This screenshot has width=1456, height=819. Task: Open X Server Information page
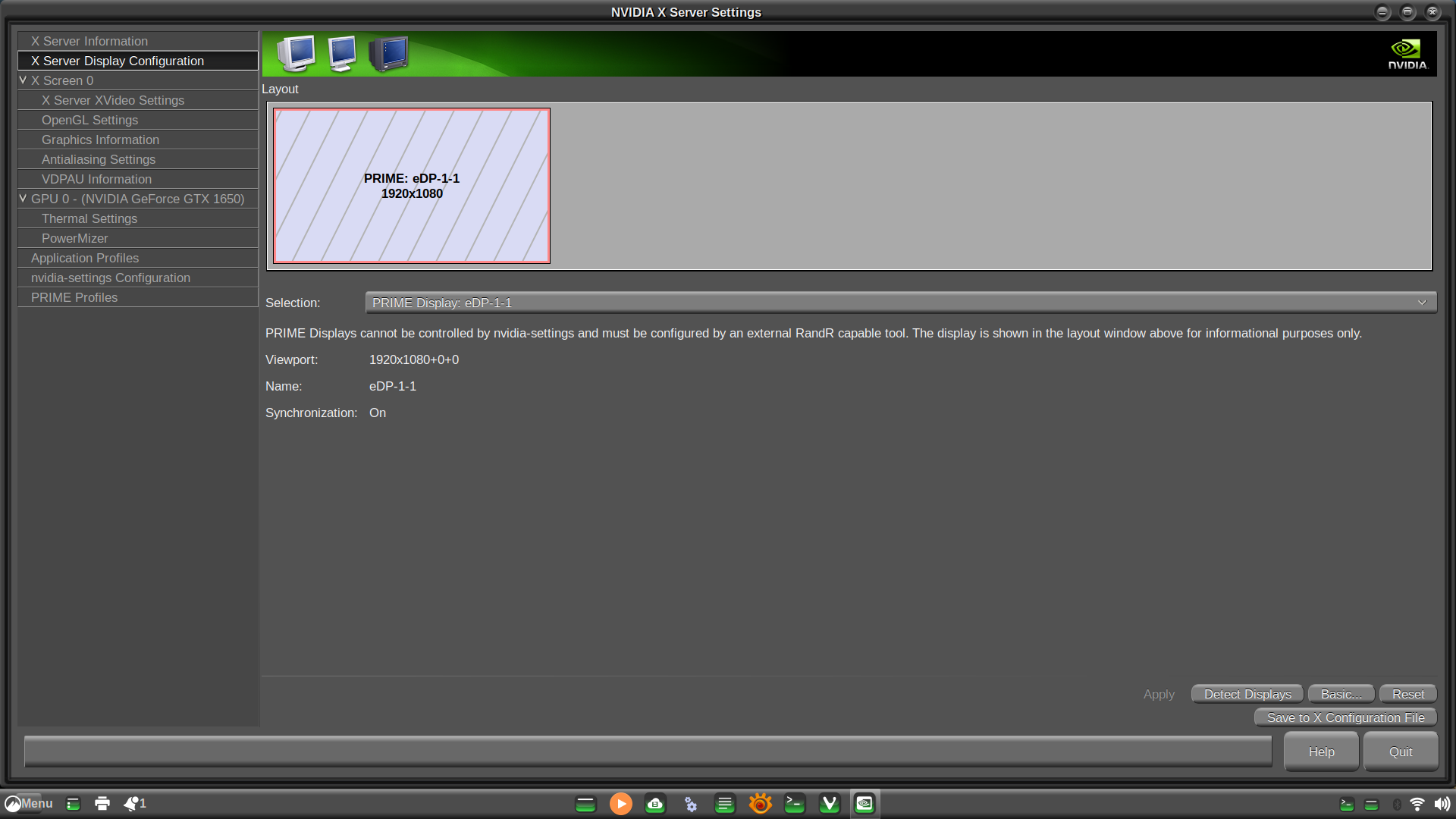pos(138,41)
